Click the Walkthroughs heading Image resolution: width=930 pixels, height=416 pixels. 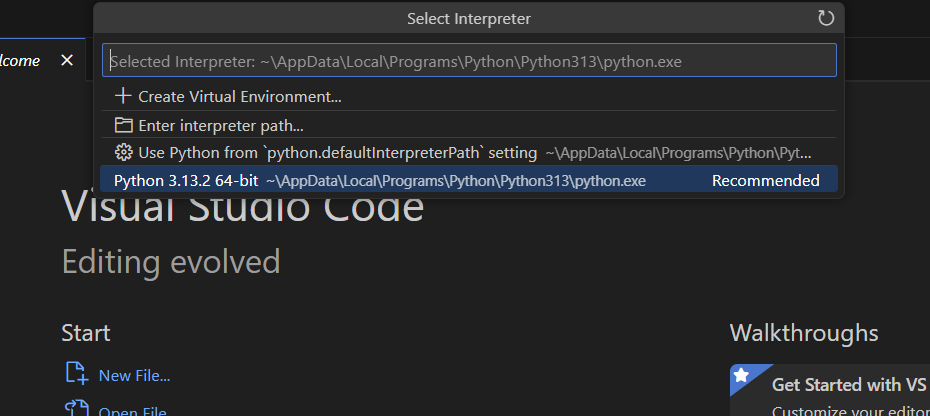[804, 333]
